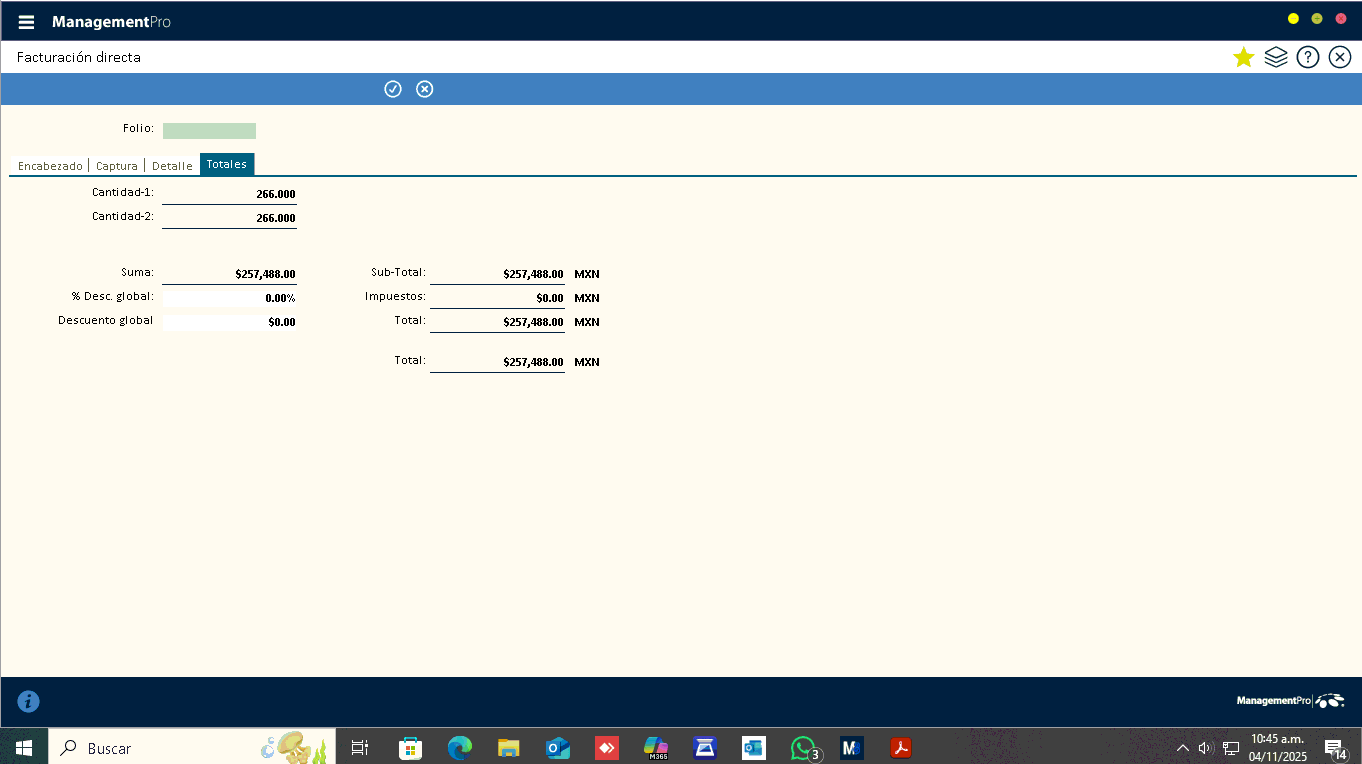
Task: Click the % Desc. global field
Action: 229,298
